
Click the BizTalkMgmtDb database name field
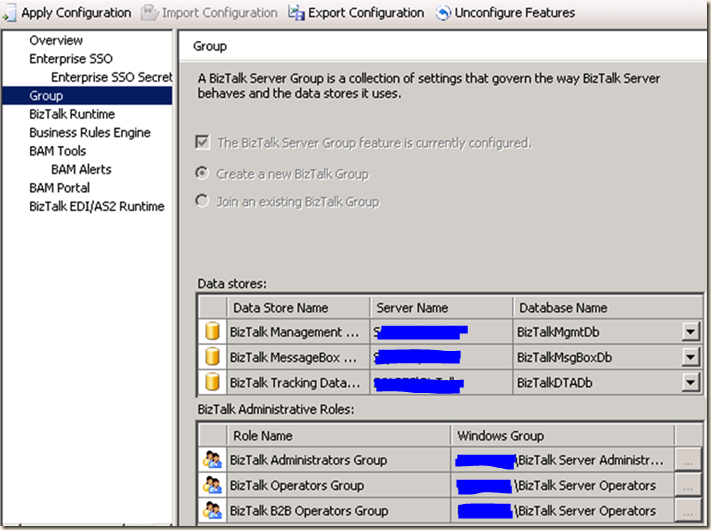tap(597, 332)
